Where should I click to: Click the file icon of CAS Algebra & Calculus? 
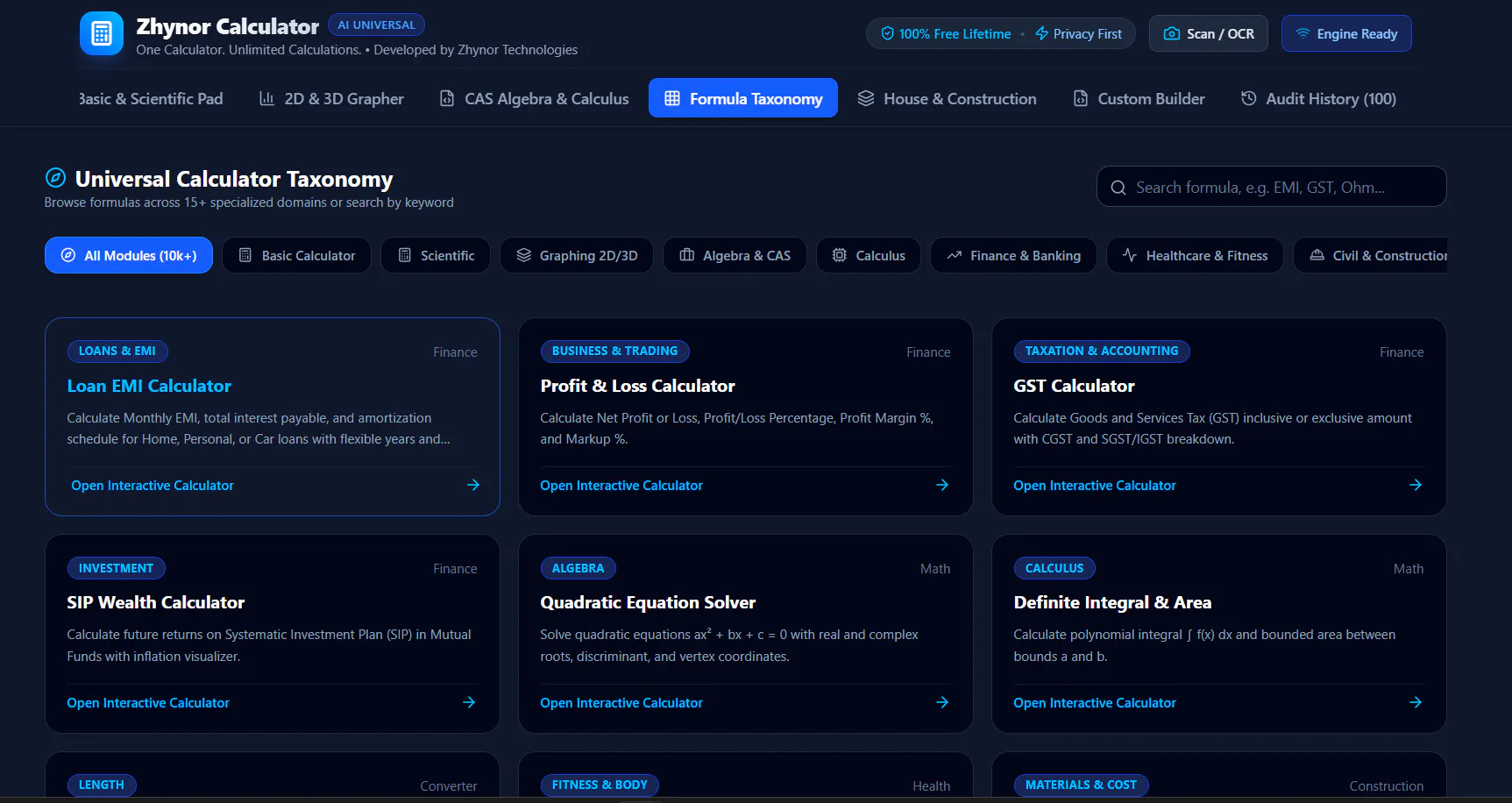[447, 98]
